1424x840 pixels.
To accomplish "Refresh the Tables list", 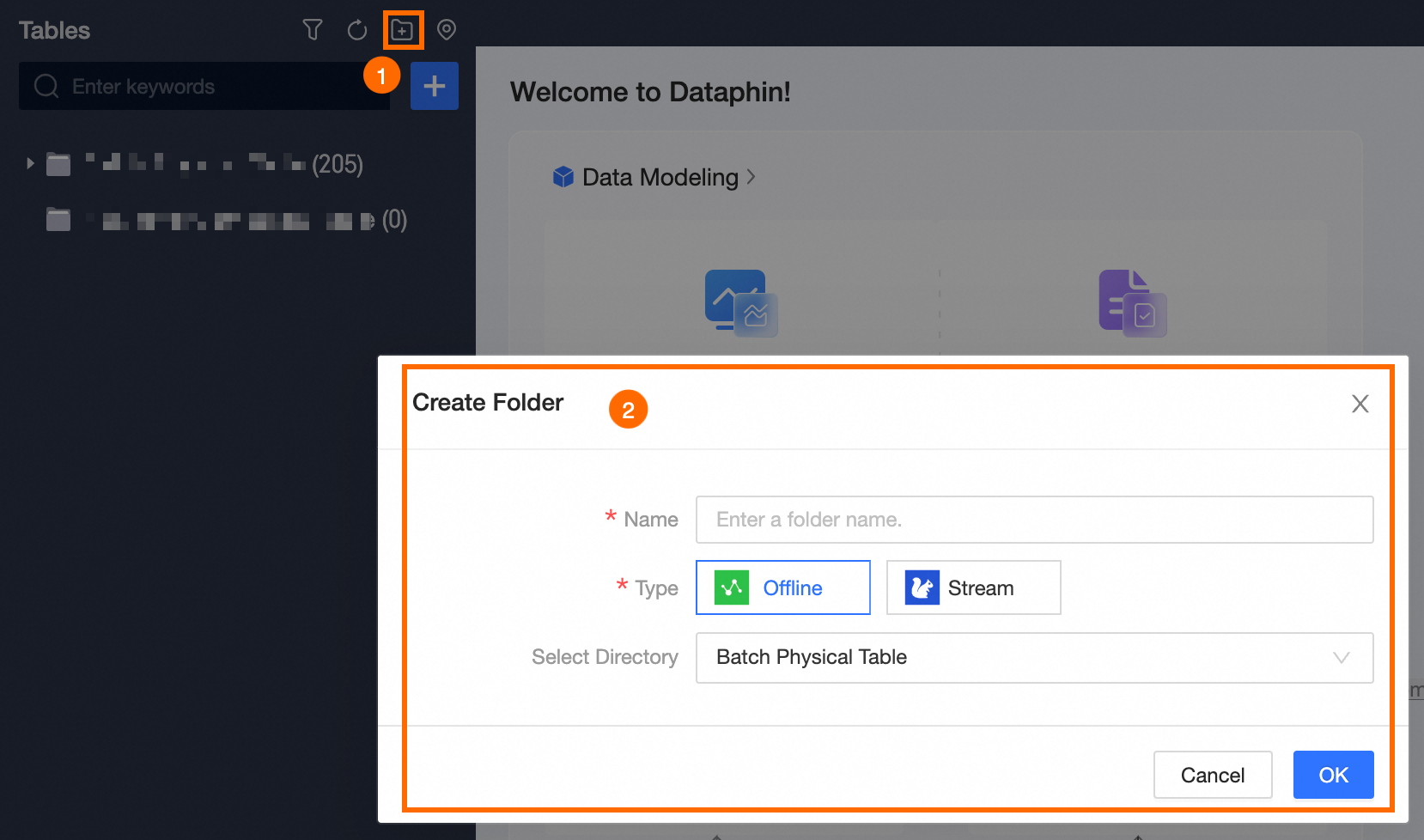I will [357, 30].
